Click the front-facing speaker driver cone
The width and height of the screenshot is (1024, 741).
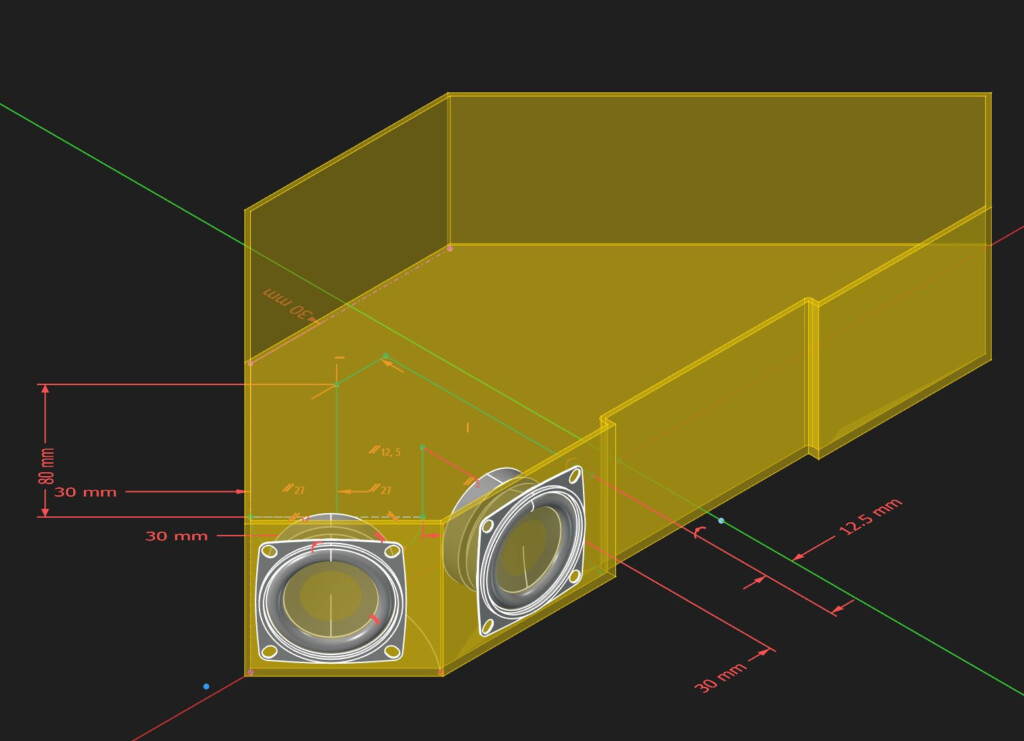(x=330, y=596)
